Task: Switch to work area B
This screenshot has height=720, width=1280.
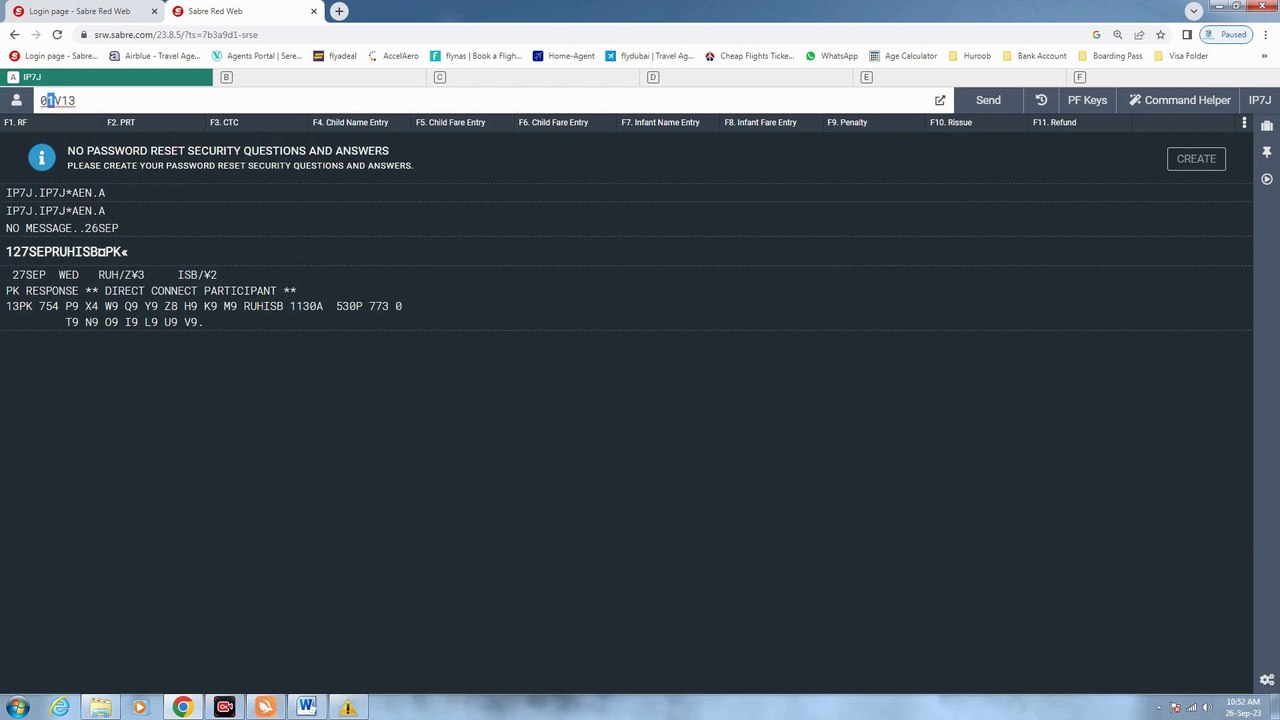Action: [x=320, y=77]
